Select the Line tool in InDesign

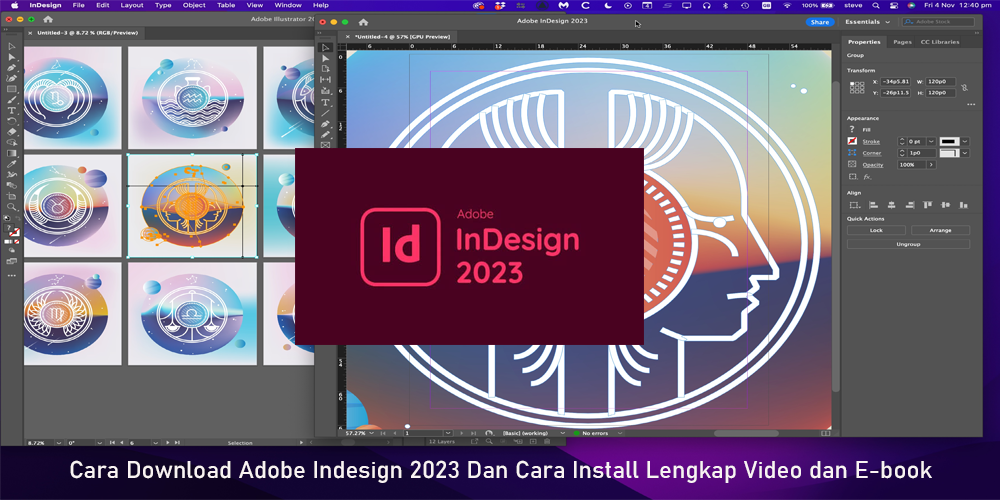tap(325, 113)
